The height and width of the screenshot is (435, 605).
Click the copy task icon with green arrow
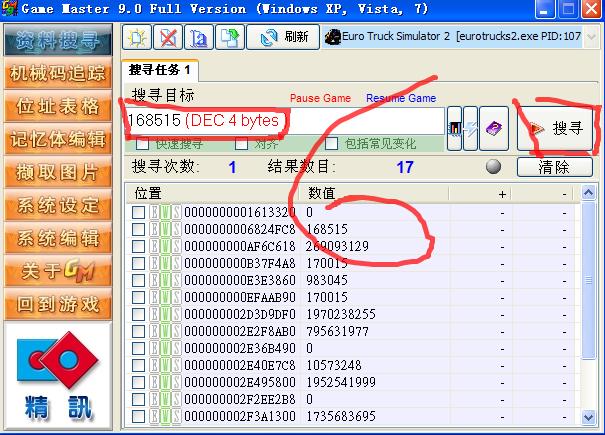230,37
